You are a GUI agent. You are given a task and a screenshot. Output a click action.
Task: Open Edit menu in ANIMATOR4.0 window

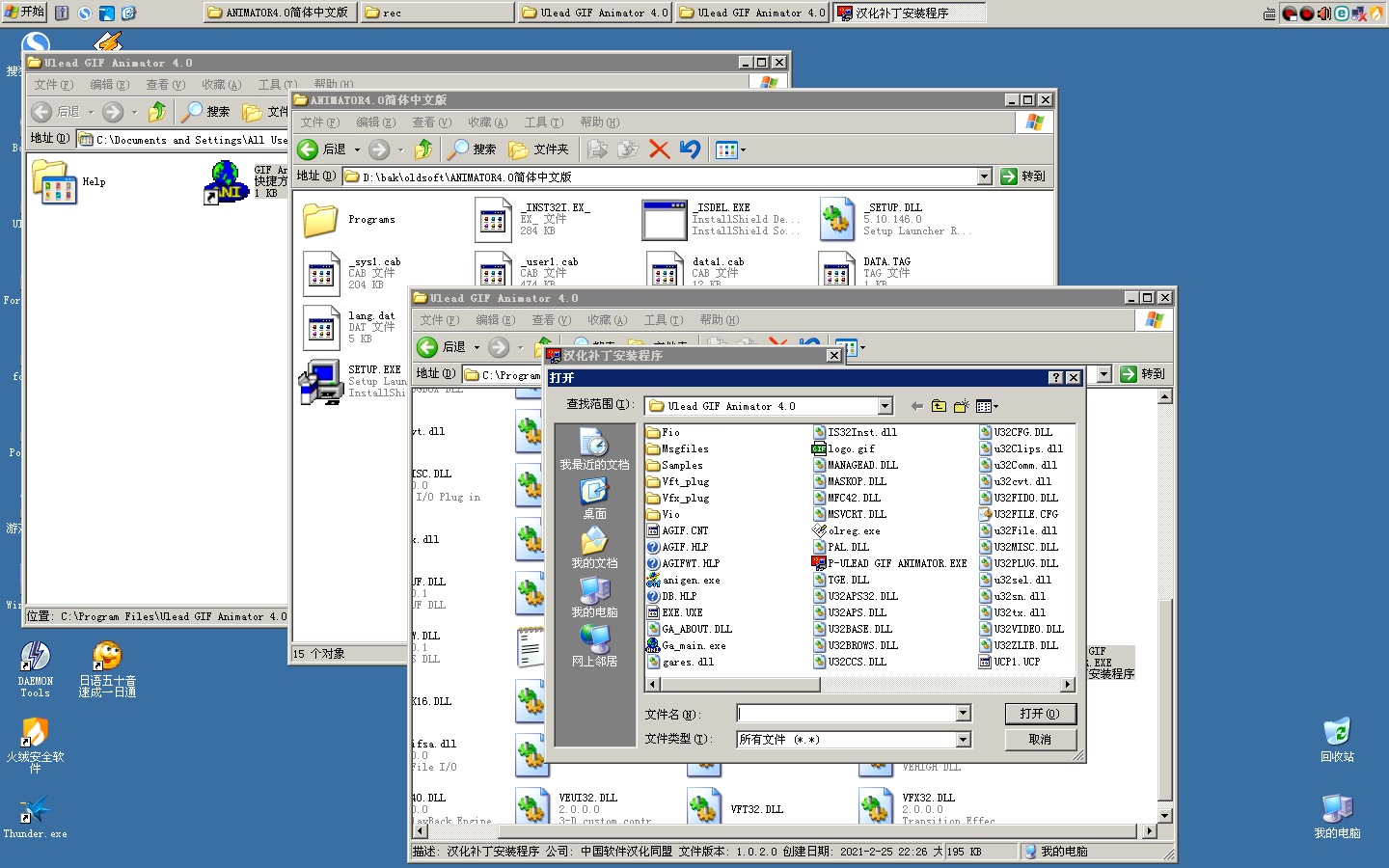(375, 122)
